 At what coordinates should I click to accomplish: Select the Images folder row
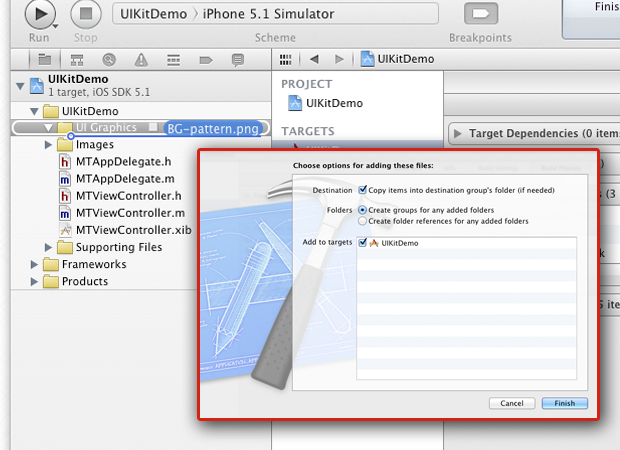pos(141,145)
